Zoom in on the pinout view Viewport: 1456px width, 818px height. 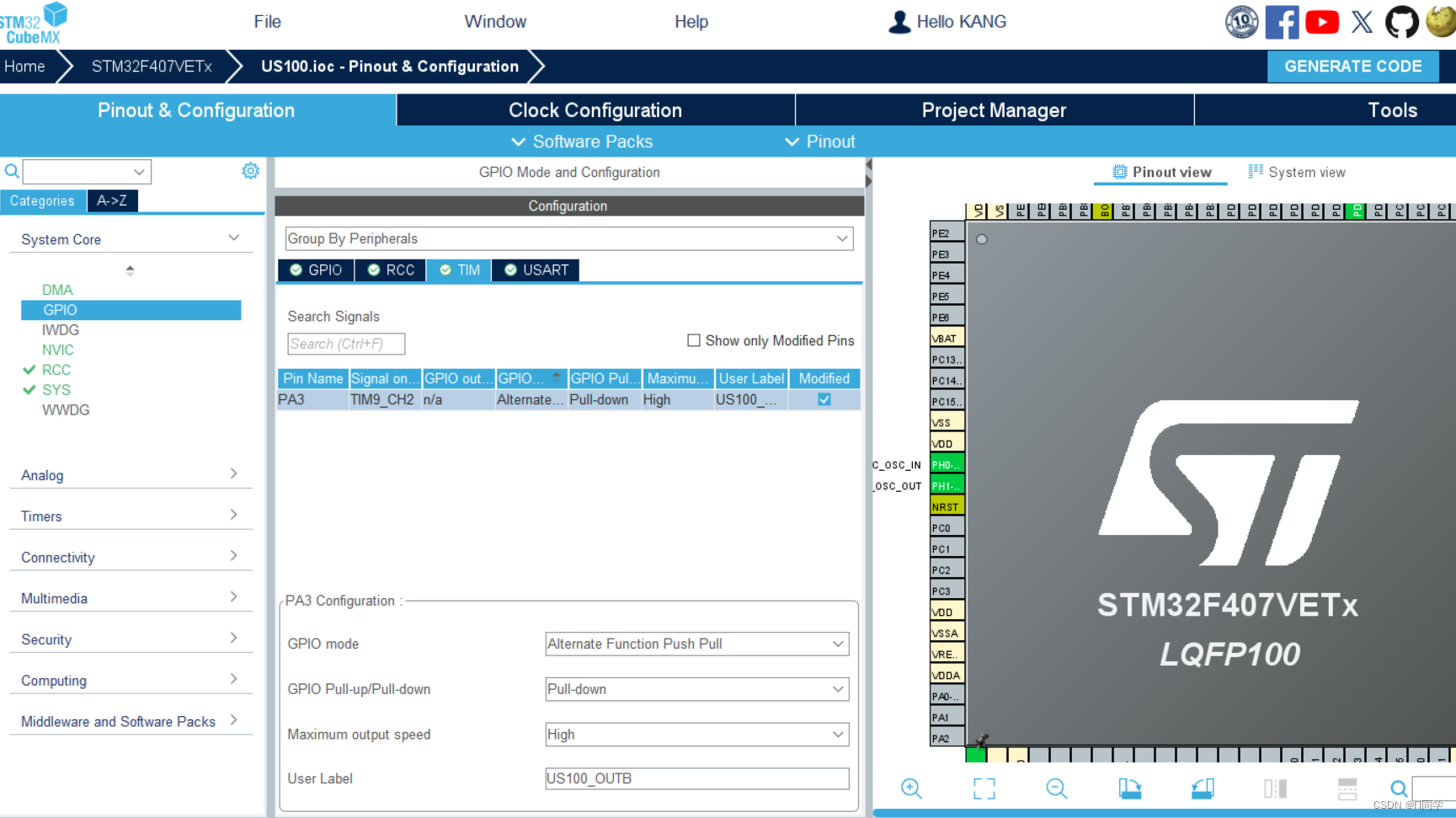[911, 789]
